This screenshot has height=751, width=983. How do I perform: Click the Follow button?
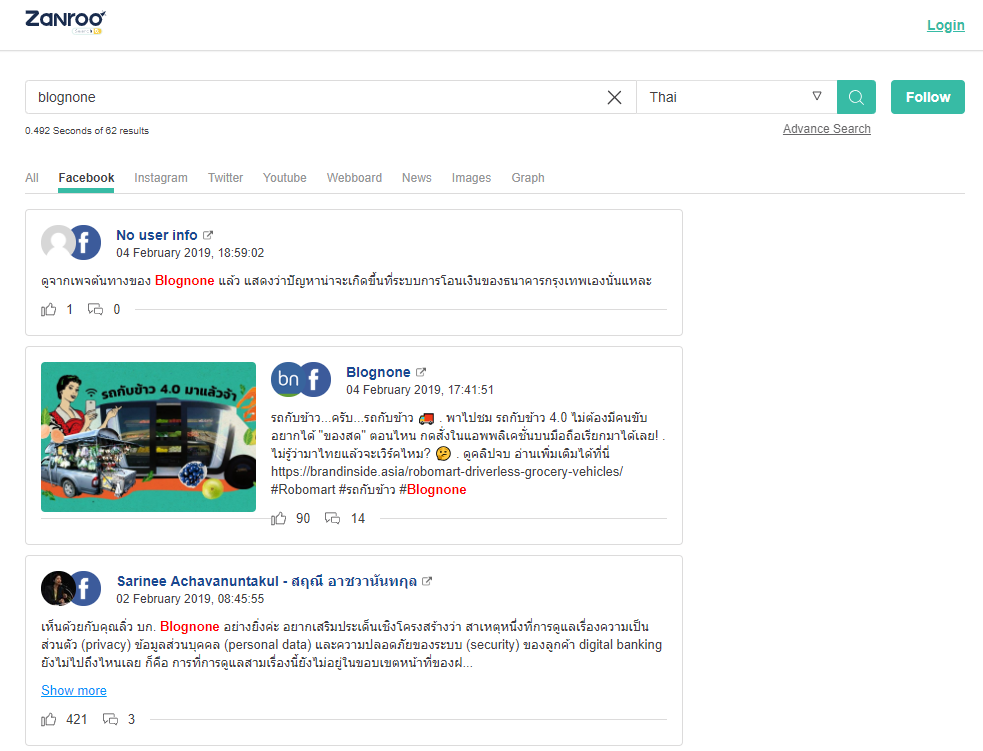[x=928, y=97]
